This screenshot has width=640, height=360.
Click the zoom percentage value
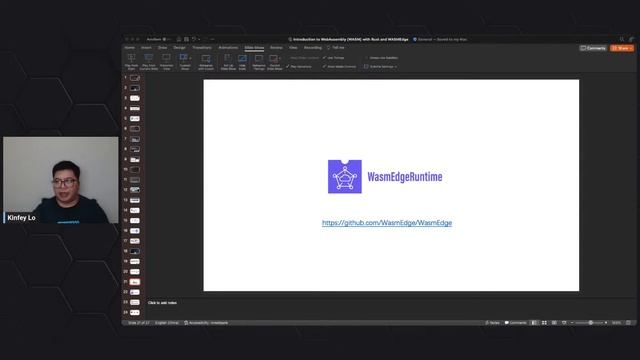pyautogui.click(x=616, y=323)
